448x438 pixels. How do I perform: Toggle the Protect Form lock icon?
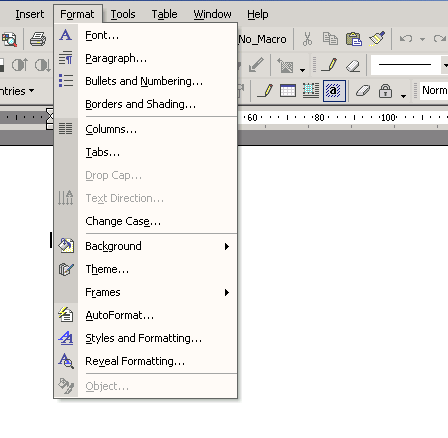(385, 91)
